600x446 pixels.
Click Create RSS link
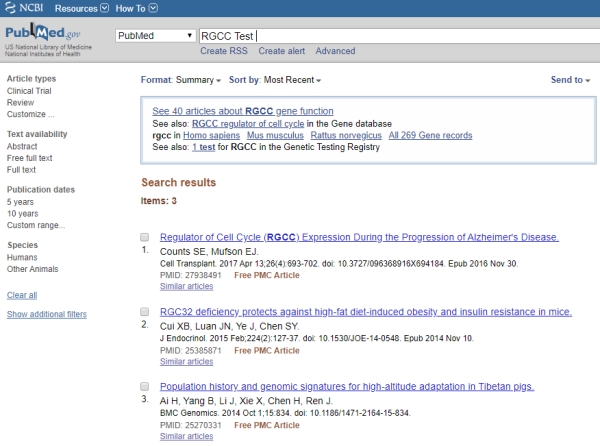click(x=225, y=51)
